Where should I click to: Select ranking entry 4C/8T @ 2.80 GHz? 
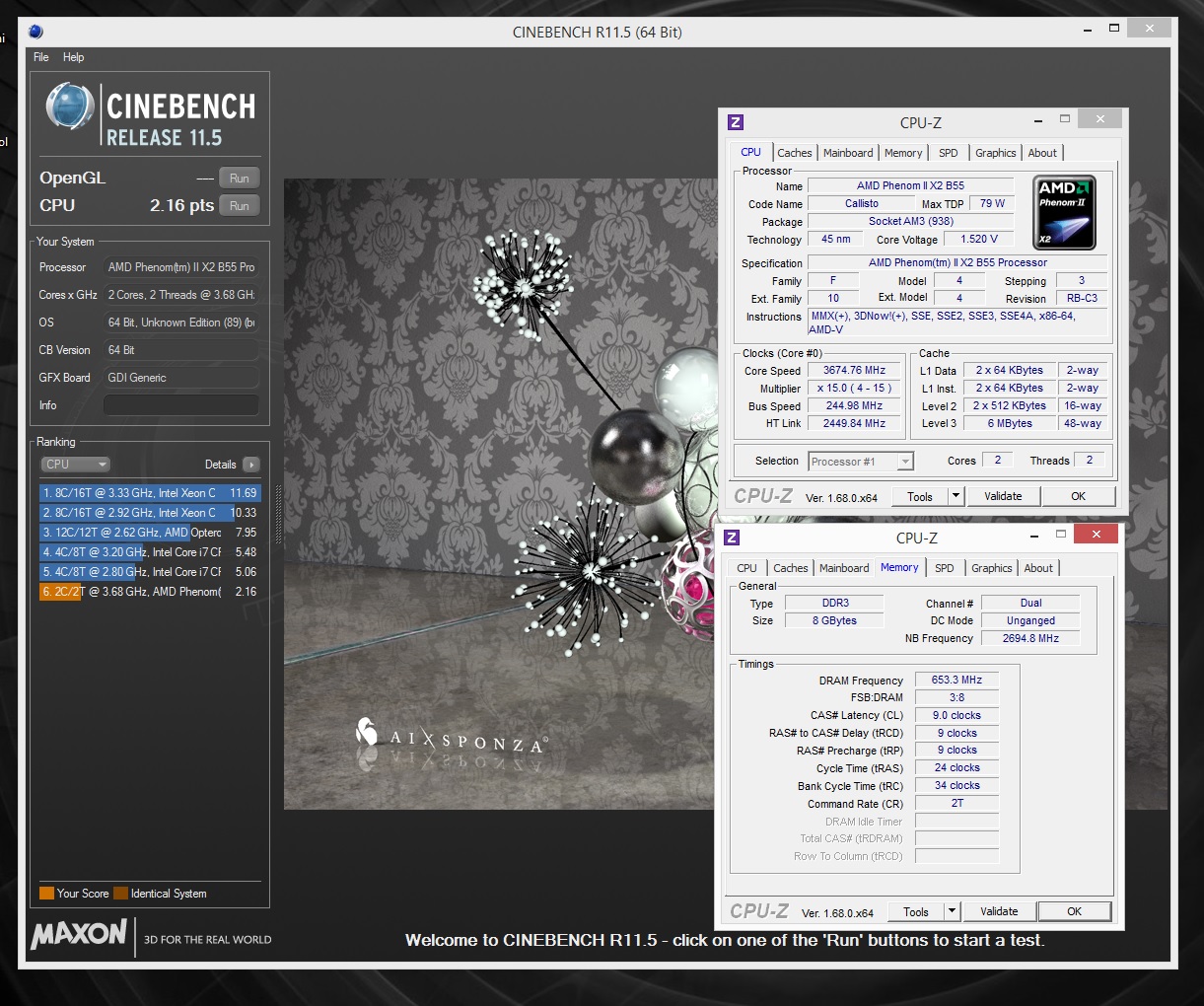coord(150,572)
